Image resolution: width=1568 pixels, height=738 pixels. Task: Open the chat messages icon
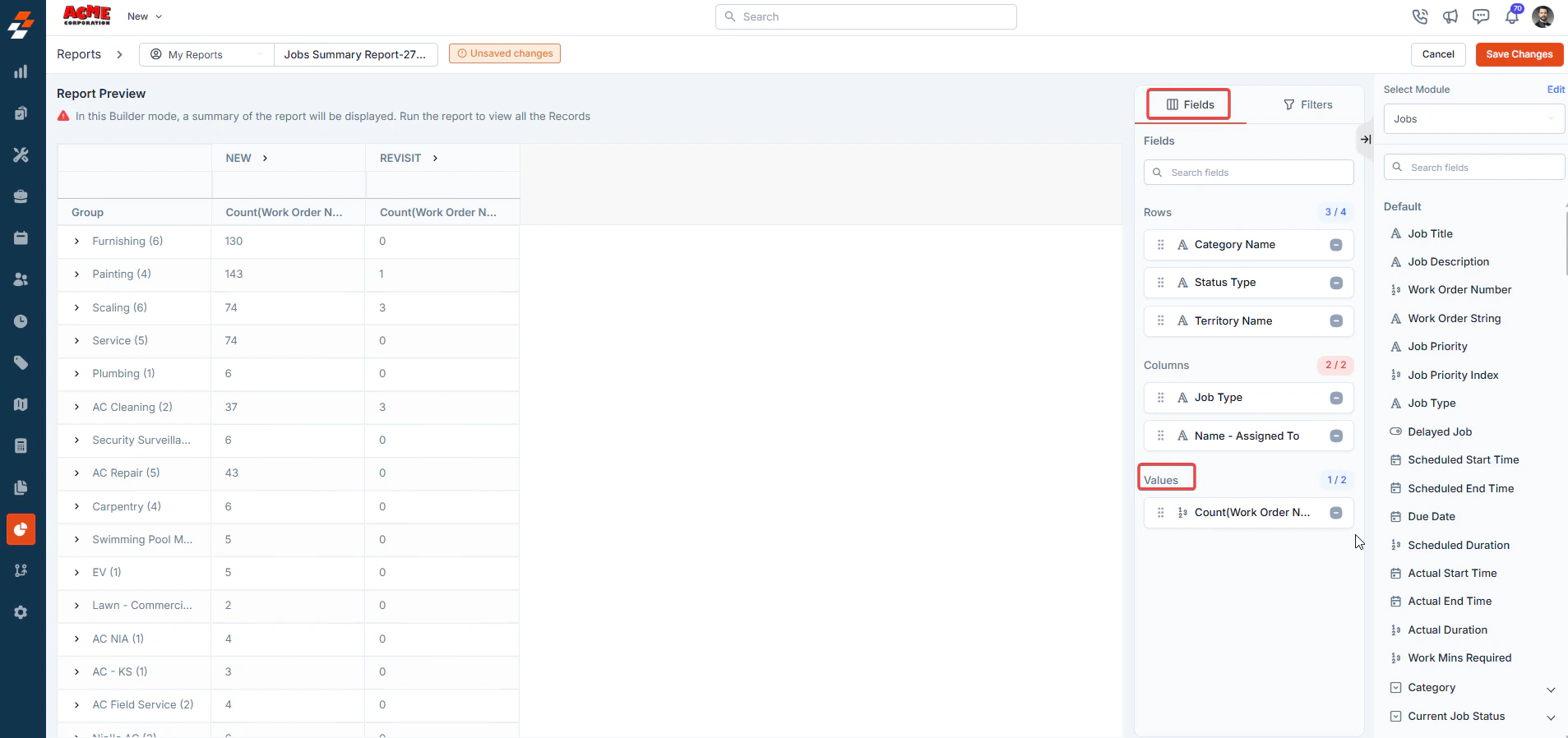pyautogui.click(x=1481, y=16)
